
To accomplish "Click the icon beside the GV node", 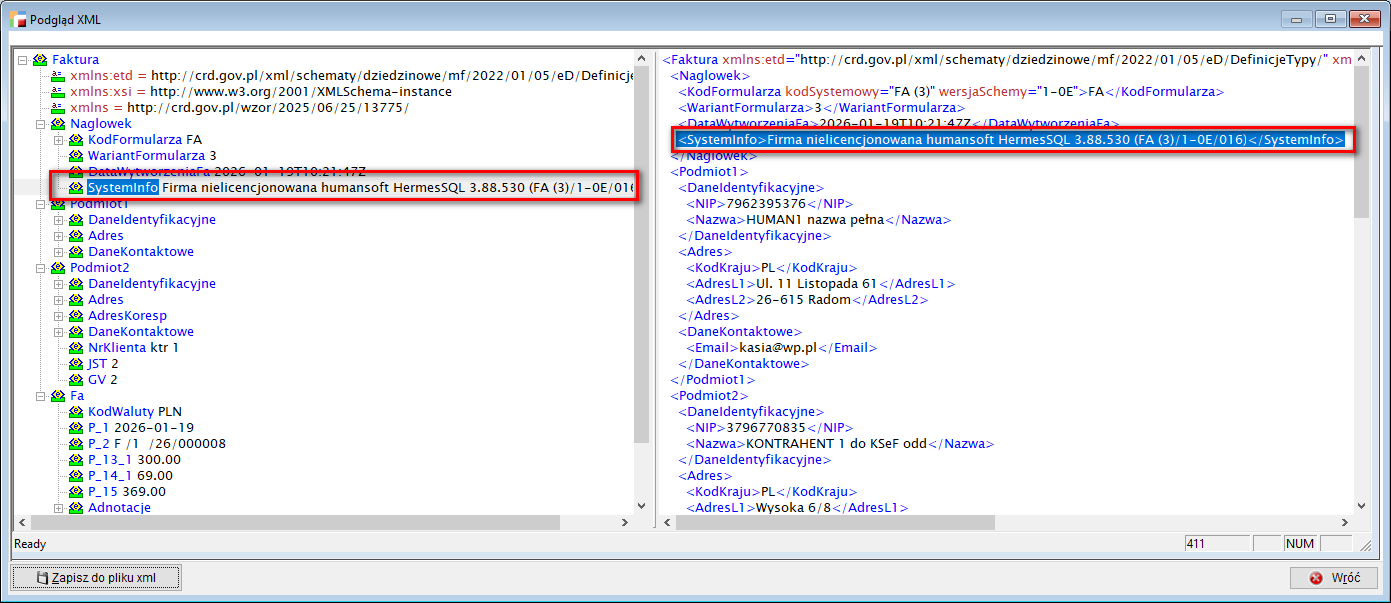I will coord(76,380).
